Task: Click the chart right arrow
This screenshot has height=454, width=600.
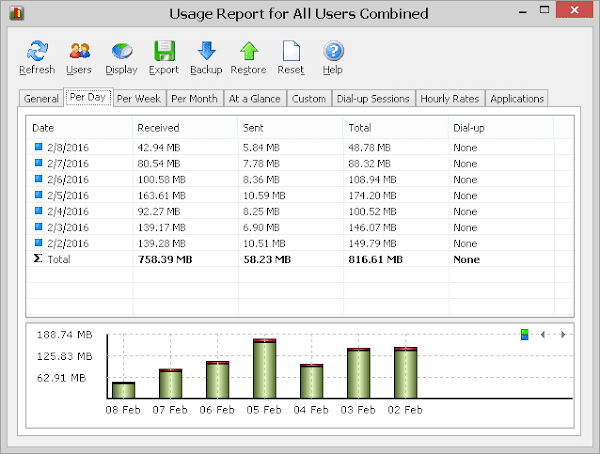Action: [563, 335]
